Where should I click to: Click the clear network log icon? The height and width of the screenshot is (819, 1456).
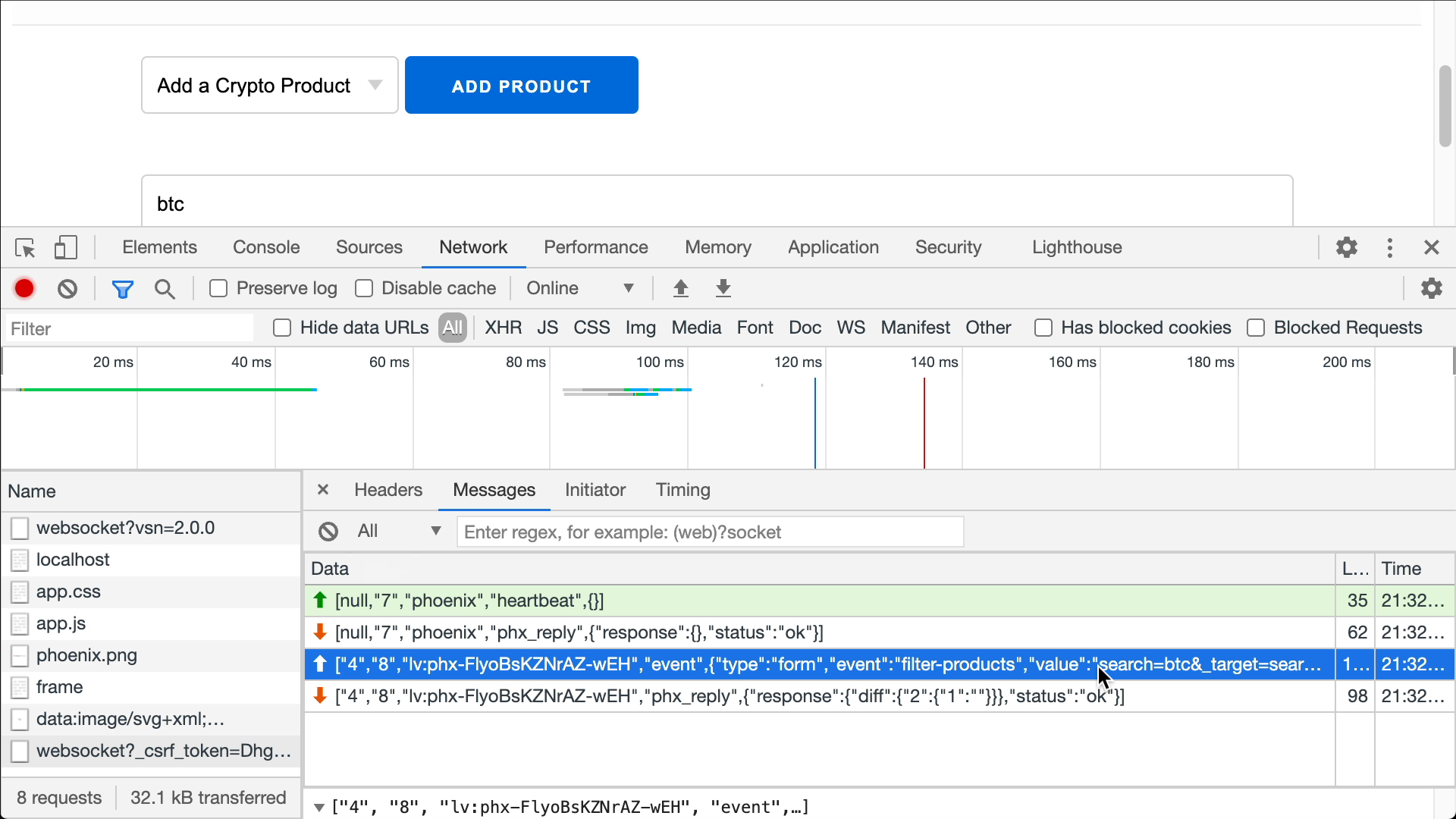tap(67, 288)
